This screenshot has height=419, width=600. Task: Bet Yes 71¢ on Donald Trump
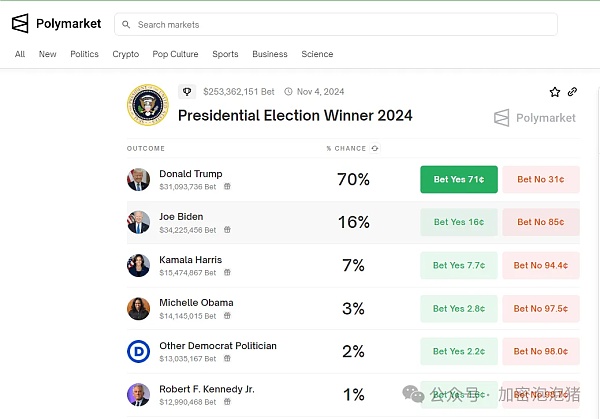458,179
